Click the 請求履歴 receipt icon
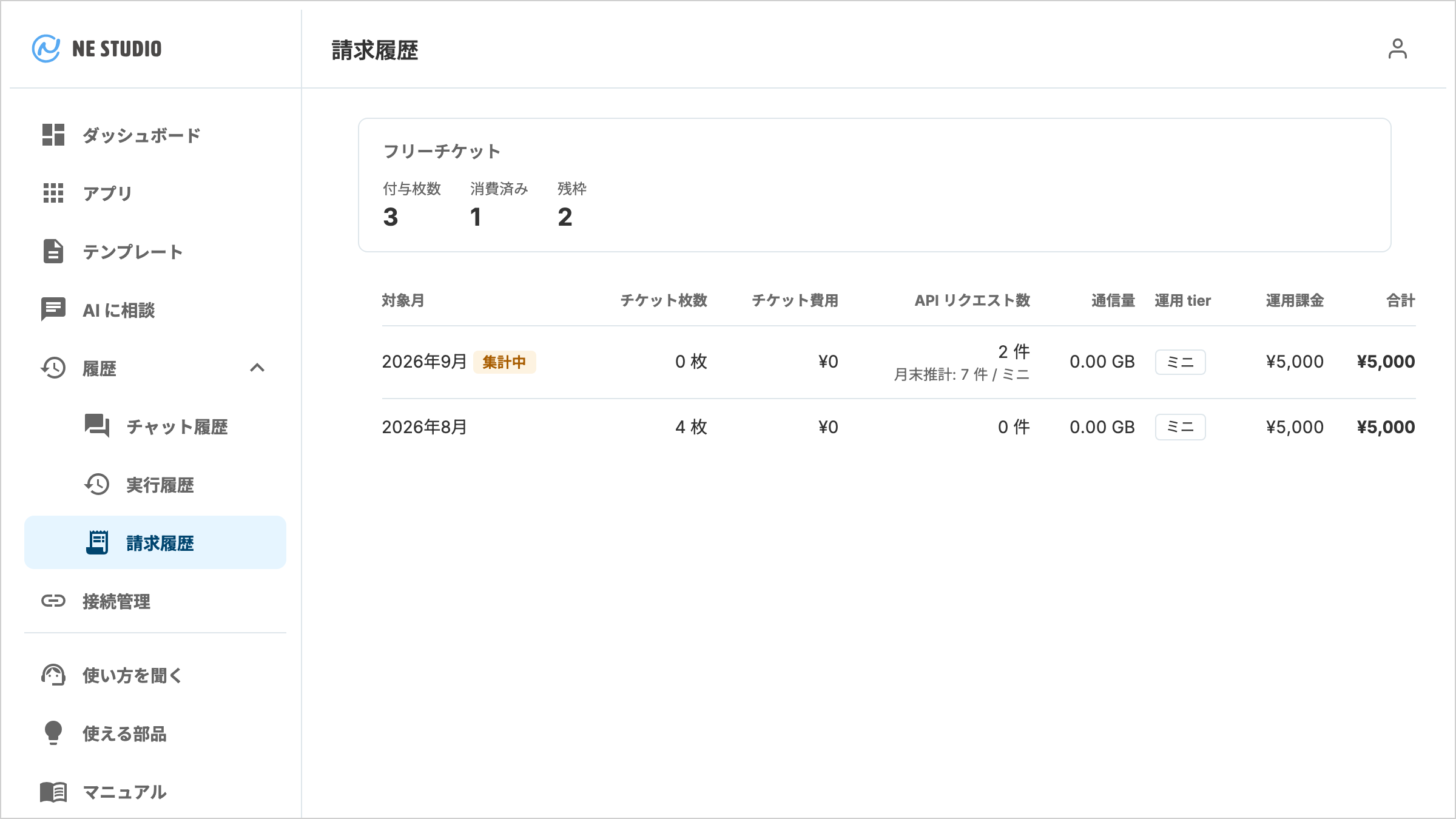This screenshot has width=1456, height=819. 97,542
